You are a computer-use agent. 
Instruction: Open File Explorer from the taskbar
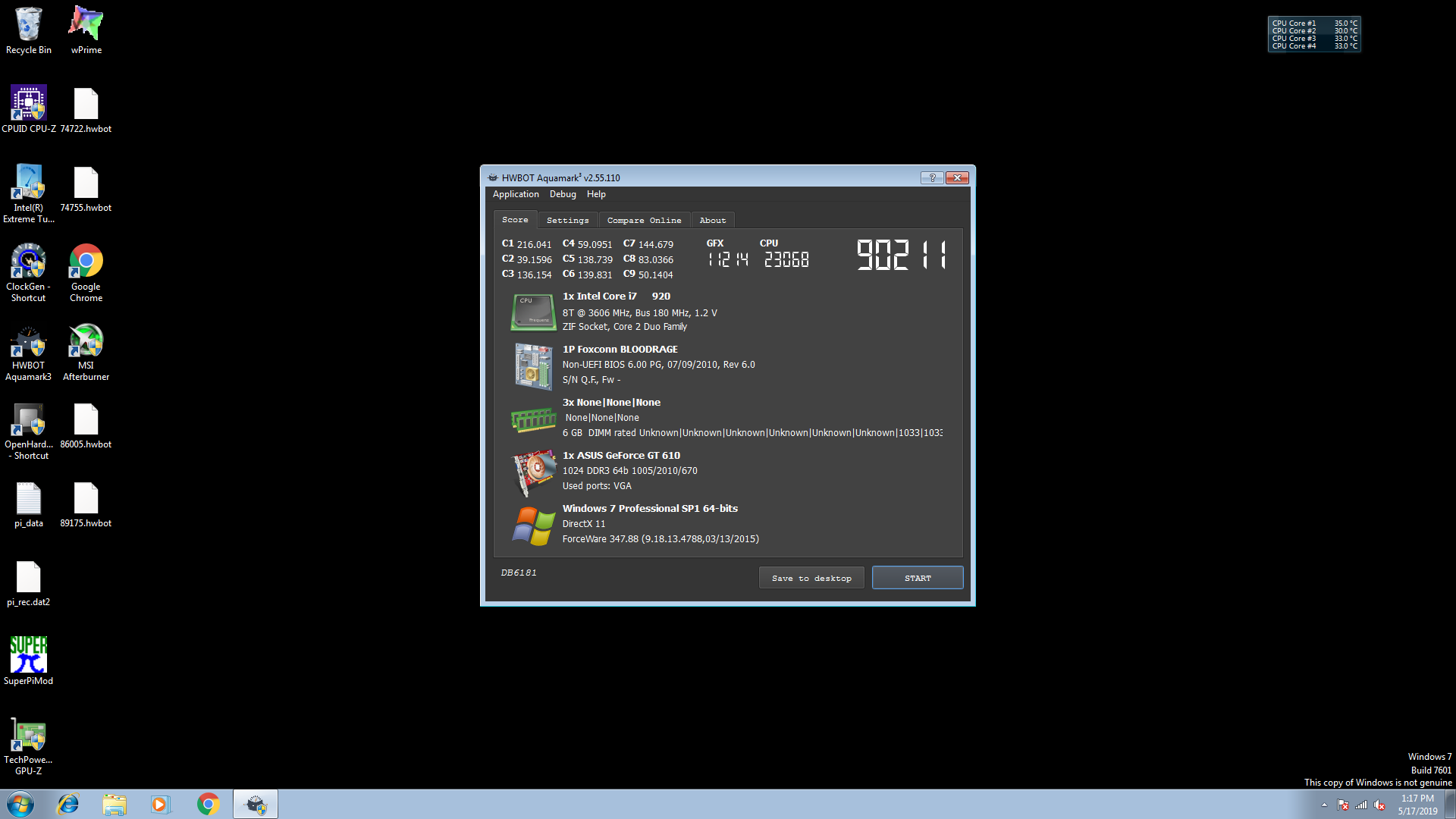point(115,804)
